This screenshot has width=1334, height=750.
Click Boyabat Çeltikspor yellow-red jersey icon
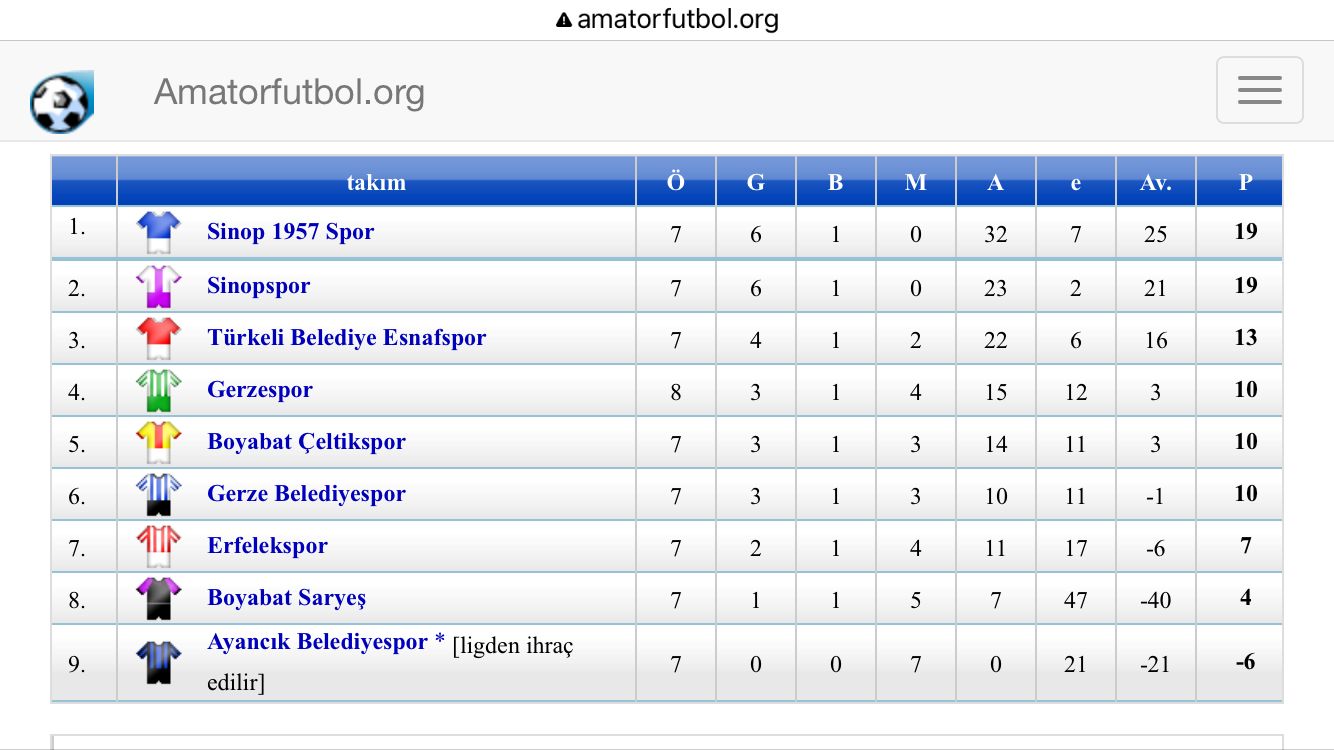tap(158, 442)
